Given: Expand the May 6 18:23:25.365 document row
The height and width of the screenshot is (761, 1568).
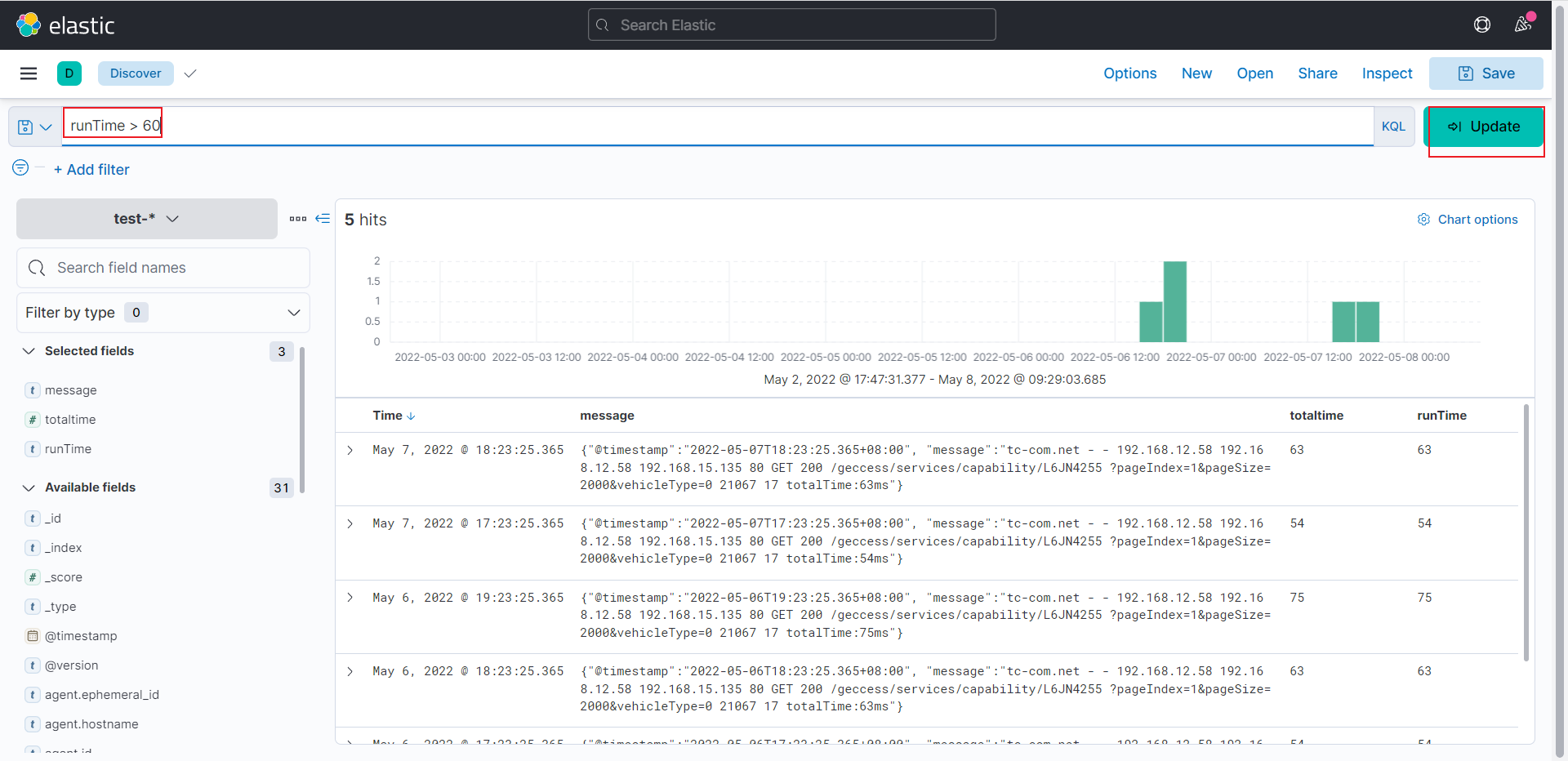Looking at the screenshot, I should pyautogui.click(x=350, y=671).
